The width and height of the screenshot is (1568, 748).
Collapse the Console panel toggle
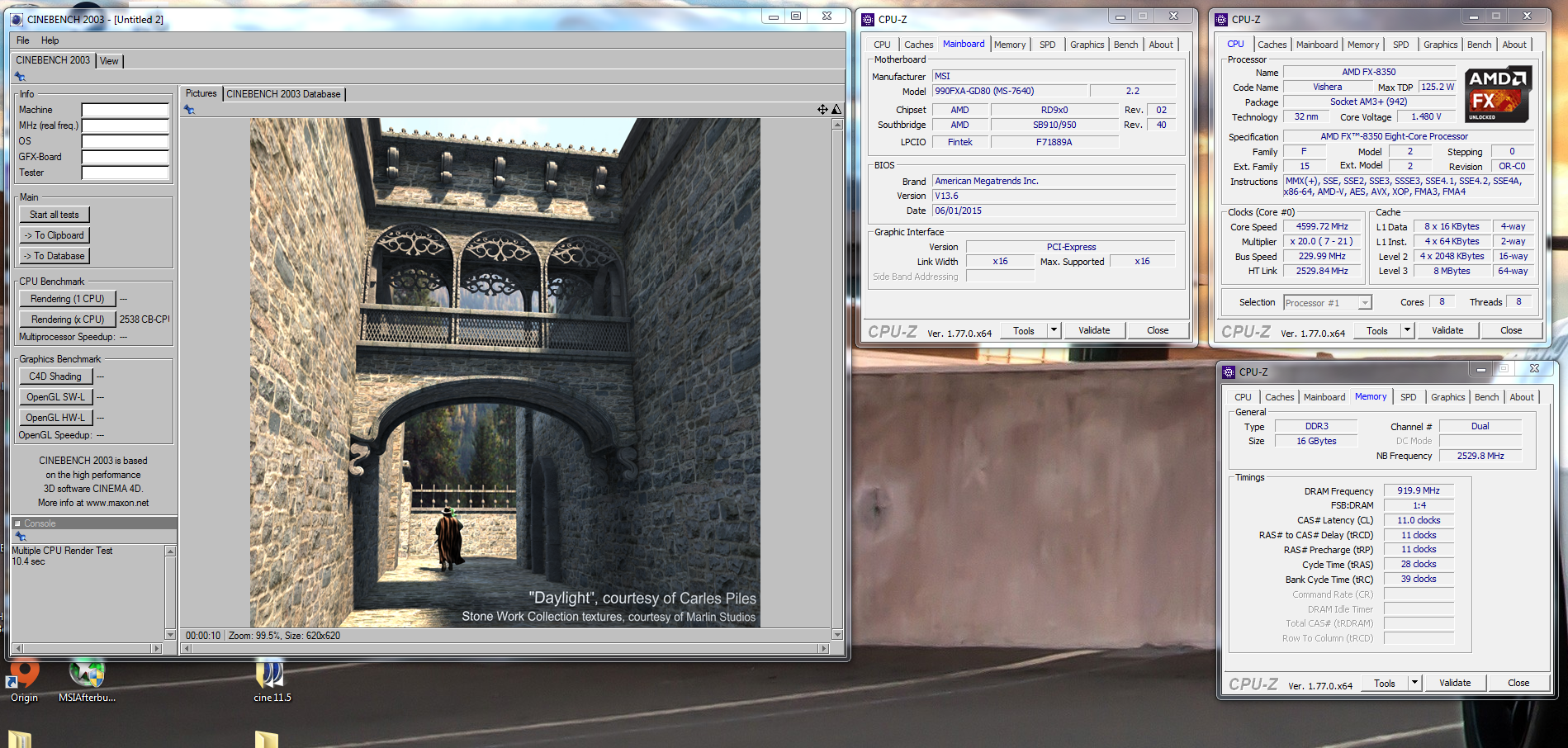click(x=17, y=523)
